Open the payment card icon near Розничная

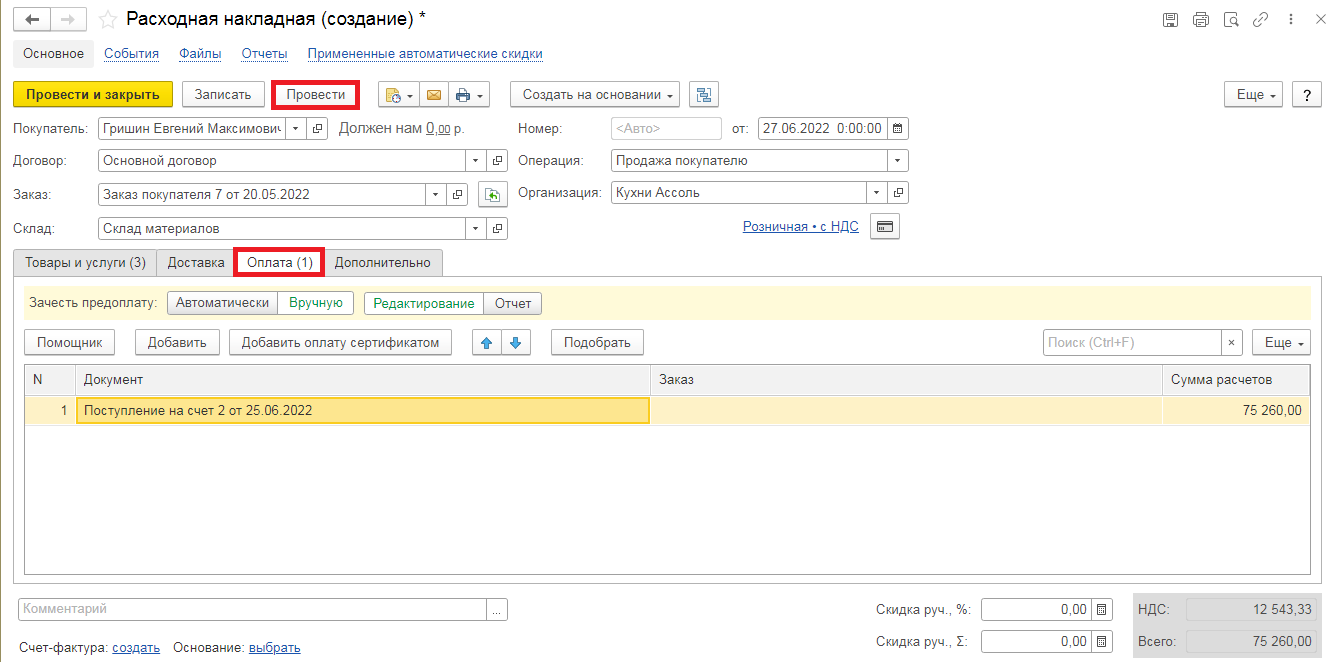[x=884, y=227]
